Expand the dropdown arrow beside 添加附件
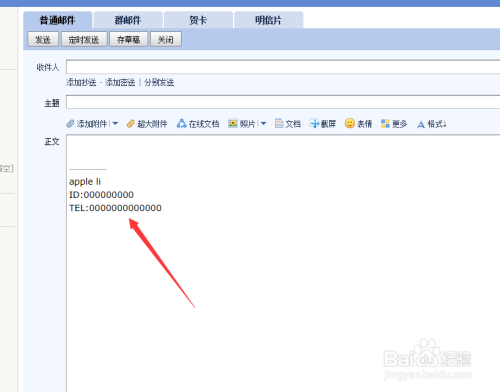Viewport: 500px width, 392px height. (115, 124)
